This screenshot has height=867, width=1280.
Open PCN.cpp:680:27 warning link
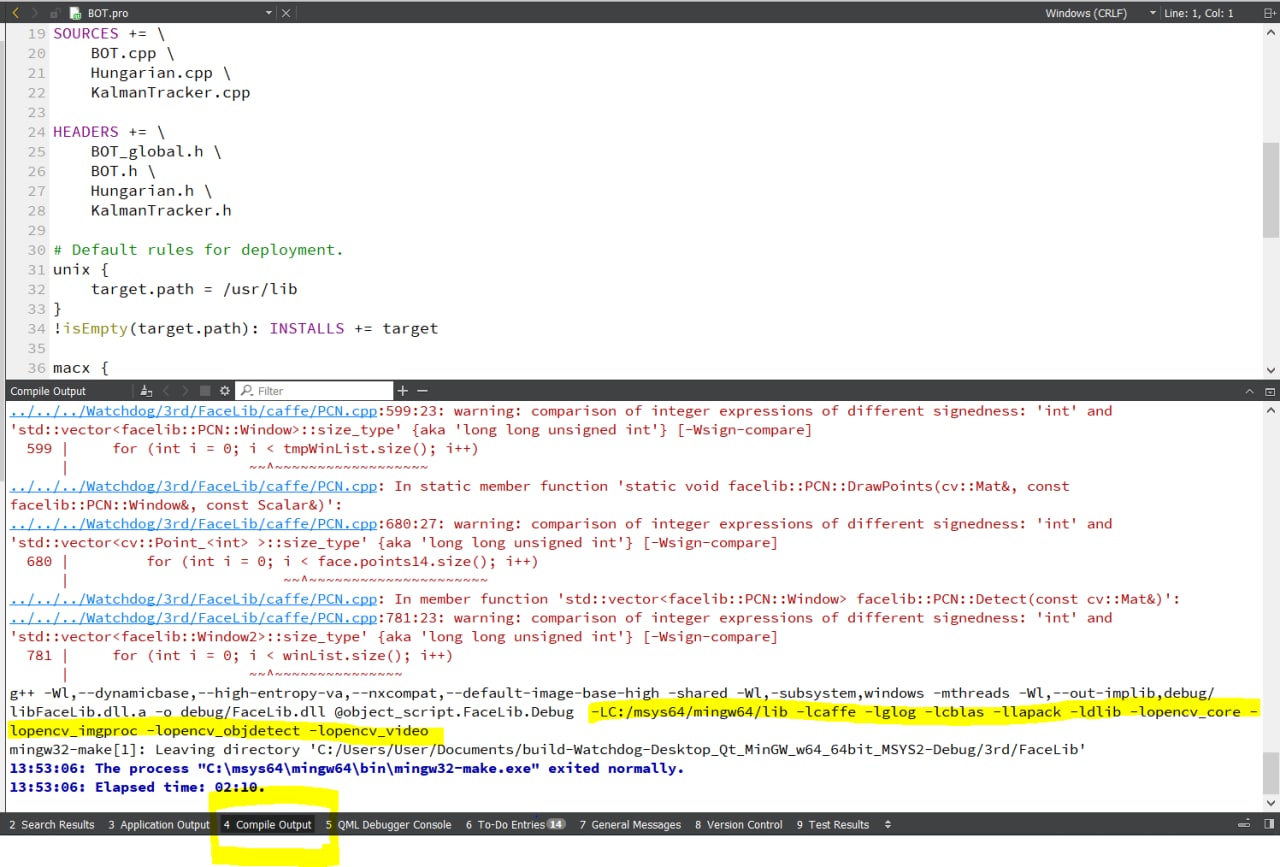[194, 524]
